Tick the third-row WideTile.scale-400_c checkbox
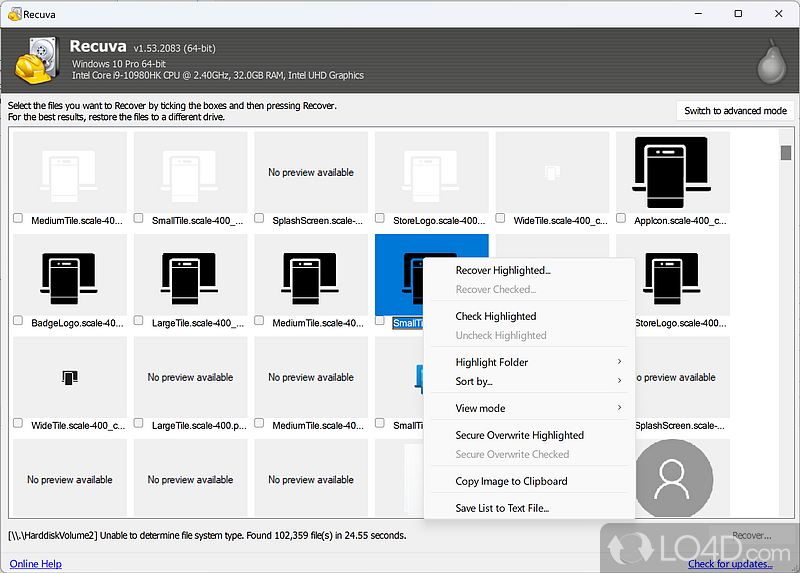 18,423
